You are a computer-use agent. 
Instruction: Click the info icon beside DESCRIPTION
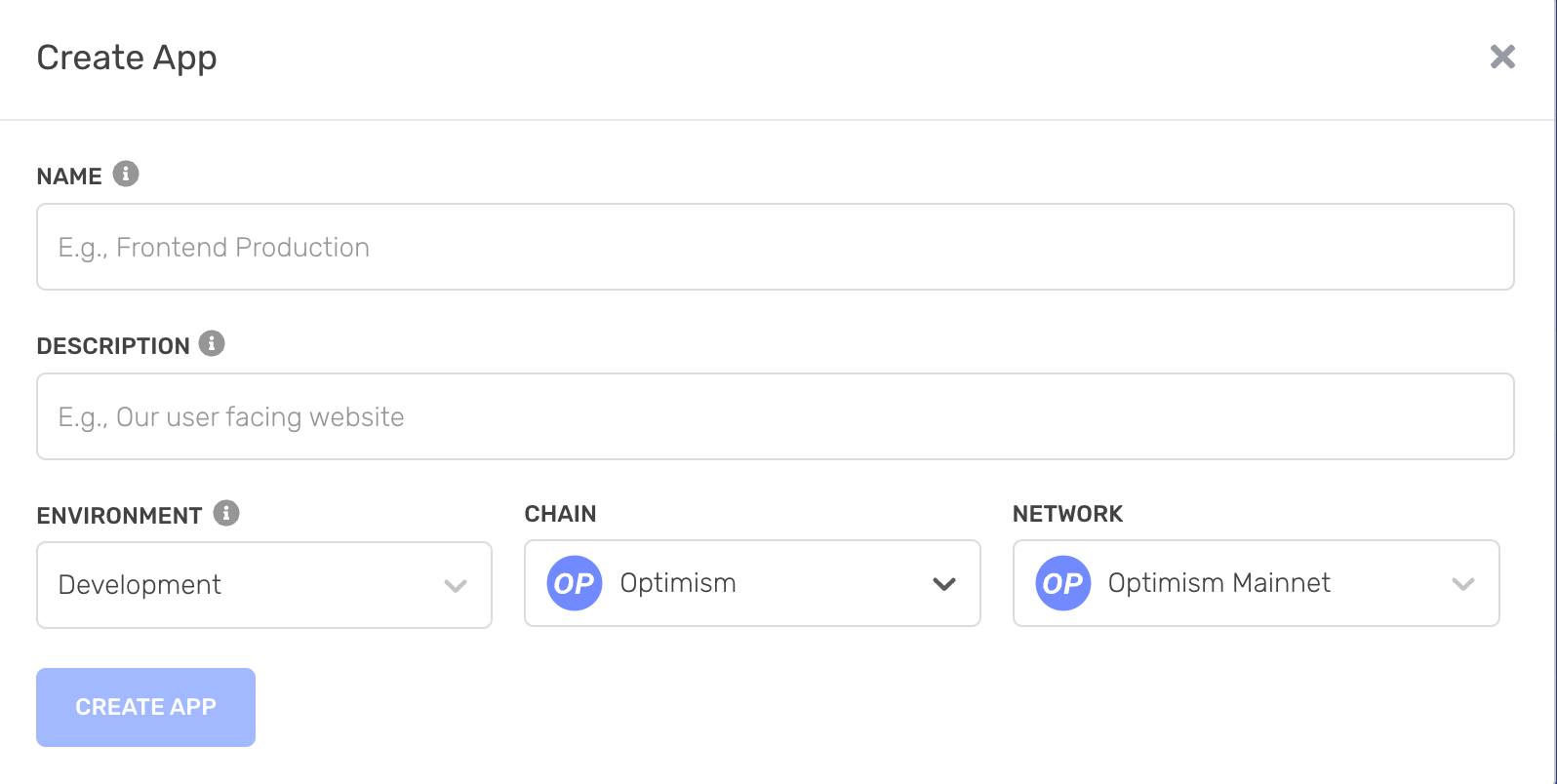click(x=212, y=343)
